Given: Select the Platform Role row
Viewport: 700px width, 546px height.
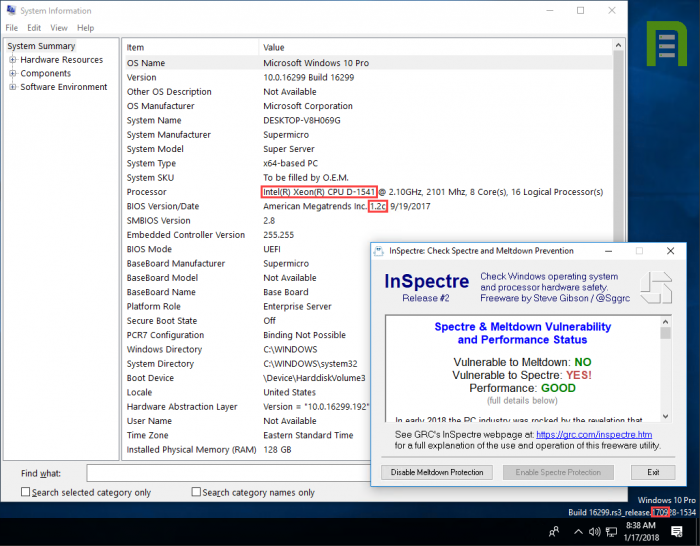Looking at the screenshot, I should [x=246, y=306].
